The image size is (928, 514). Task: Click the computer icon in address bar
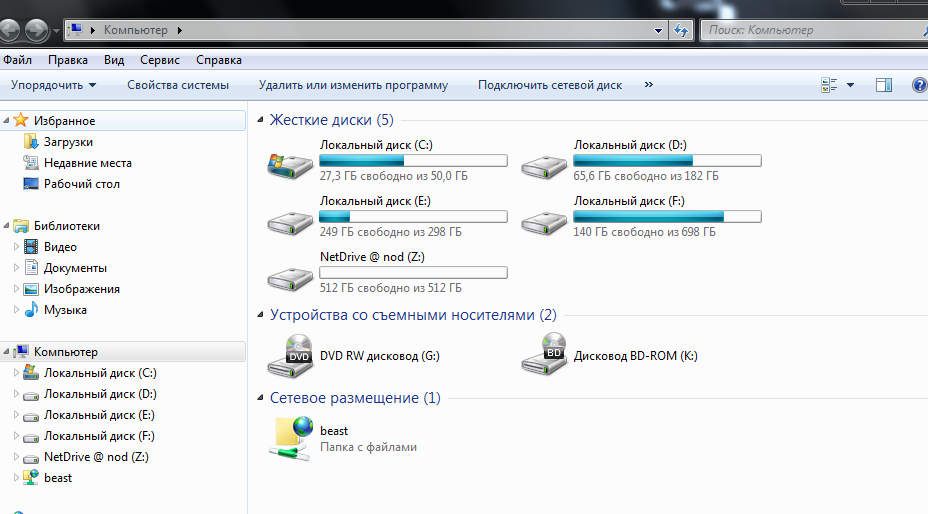pyautogui.click(x=75, y=30)
